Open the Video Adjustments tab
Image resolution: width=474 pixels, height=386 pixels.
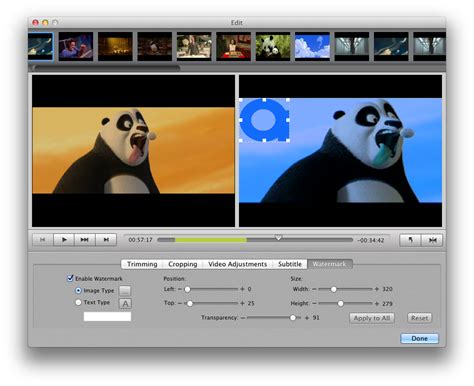click(x=237, y=264)
